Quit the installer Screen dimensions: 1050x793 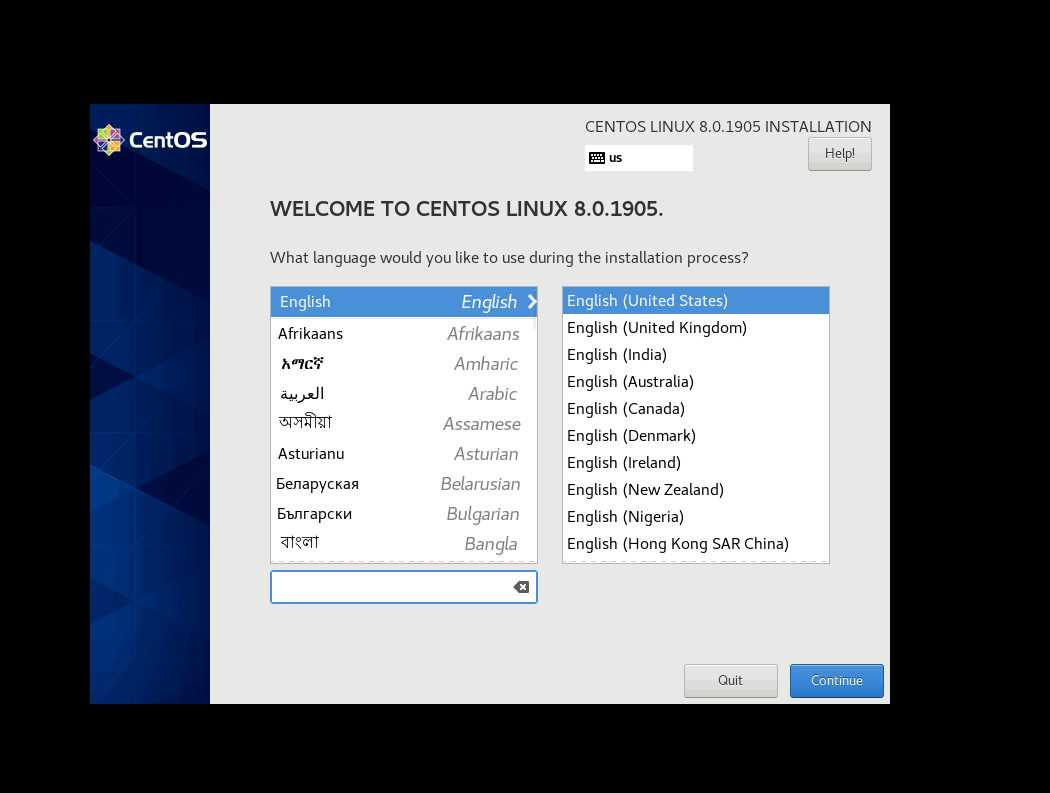(x=731, y=680)
